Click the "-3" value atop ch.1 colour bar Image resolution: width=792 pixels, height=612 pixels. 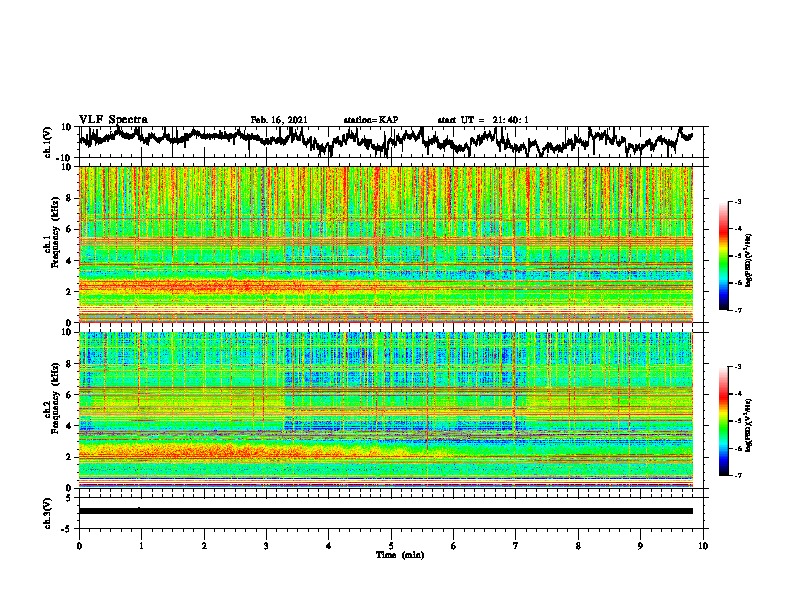point(737,201)
